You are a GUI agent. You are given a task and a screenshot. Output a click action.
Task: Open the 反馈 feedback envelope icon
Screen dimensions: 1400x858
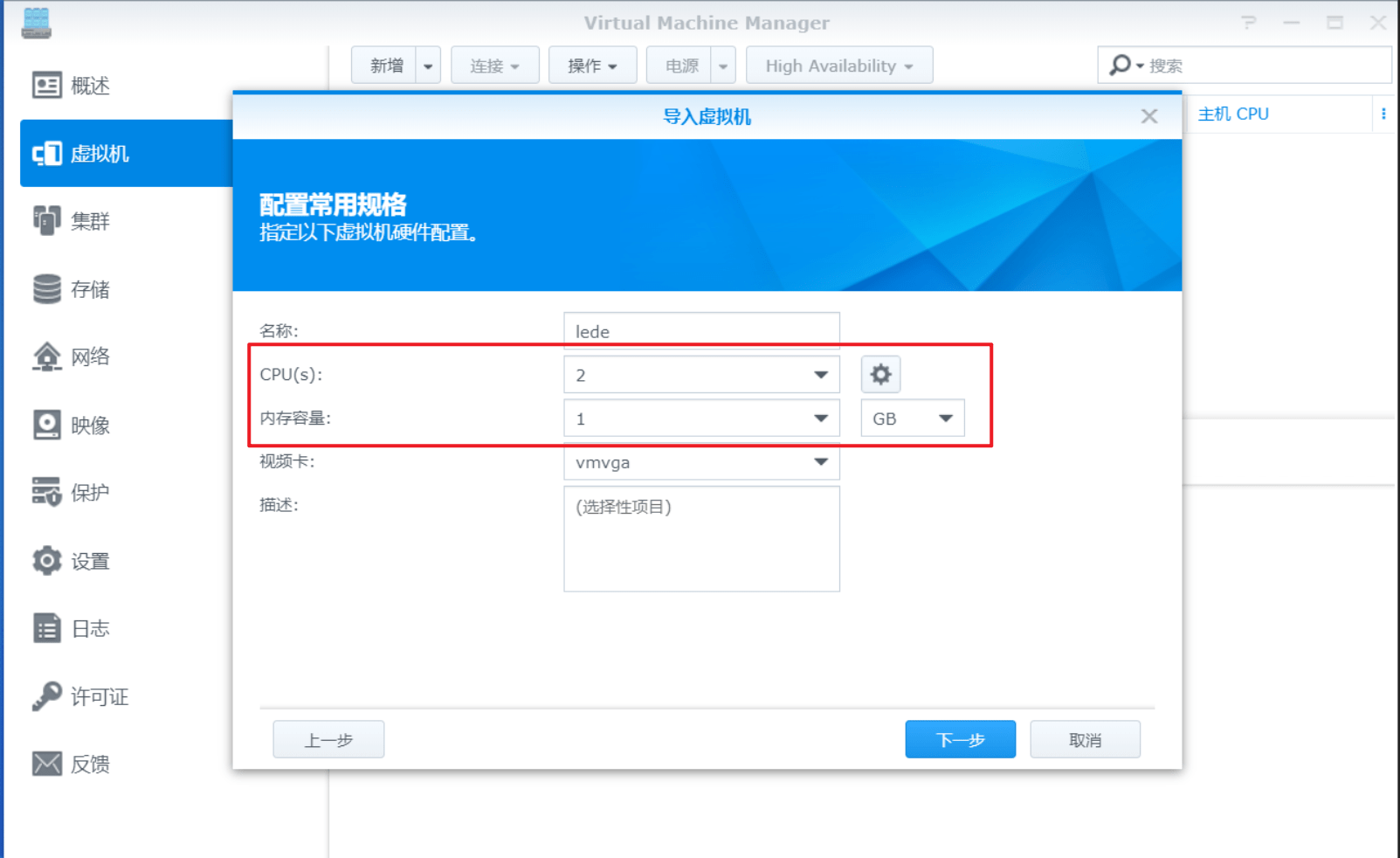(x=47, y=764)
